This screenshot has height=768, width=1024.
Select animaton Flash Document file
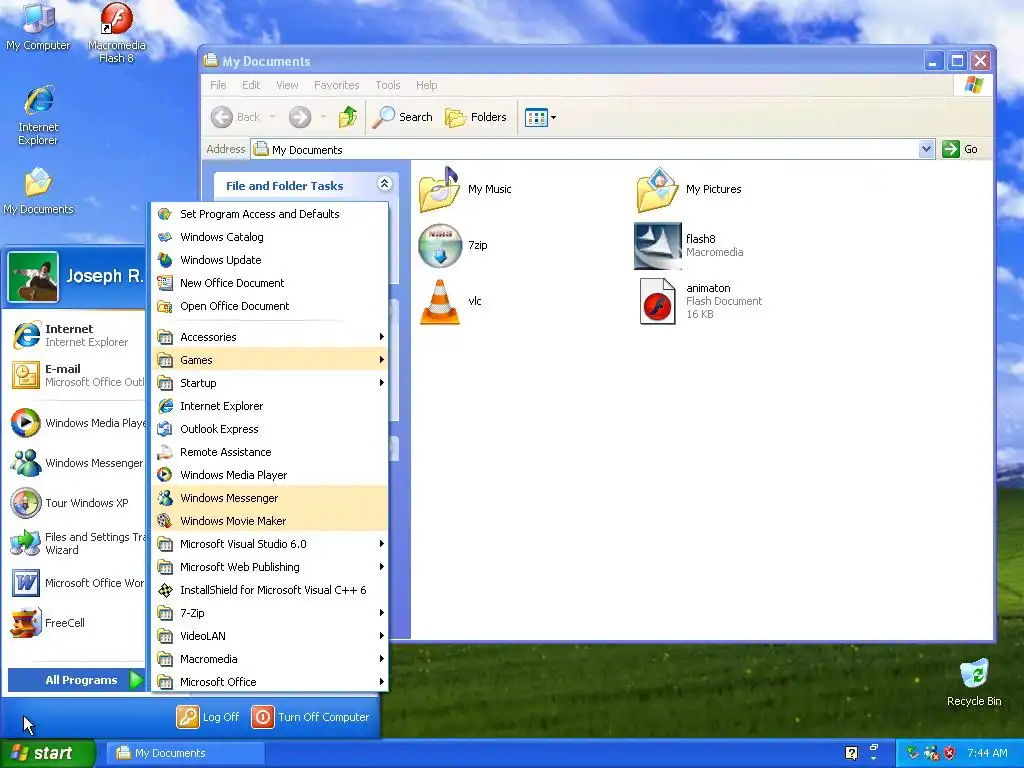(701, 301)
